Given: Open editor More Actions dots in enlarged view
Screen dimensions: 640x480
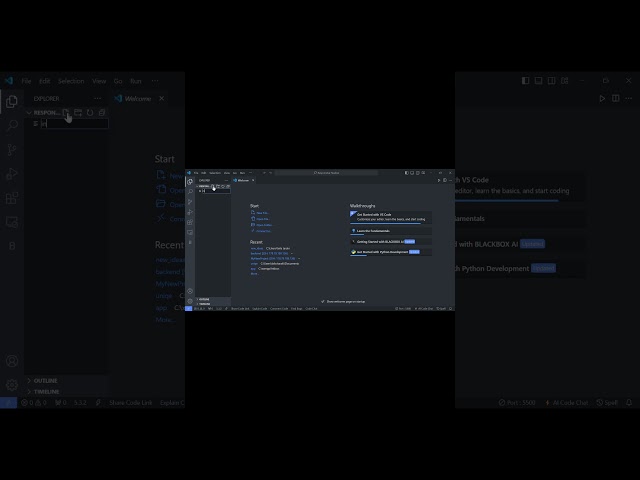Looking at the screenshot, I should coord(629,98).
